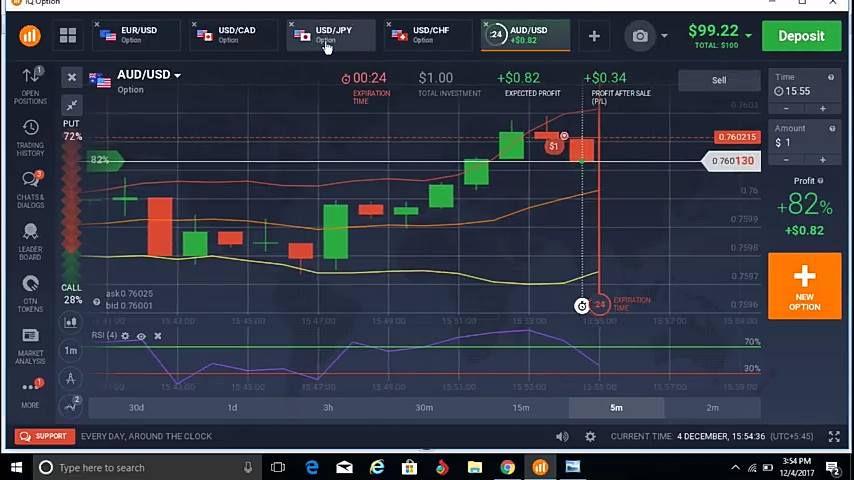Screen dimensions: 854x480
Task: Click the Support button
Action: (45, 436)
